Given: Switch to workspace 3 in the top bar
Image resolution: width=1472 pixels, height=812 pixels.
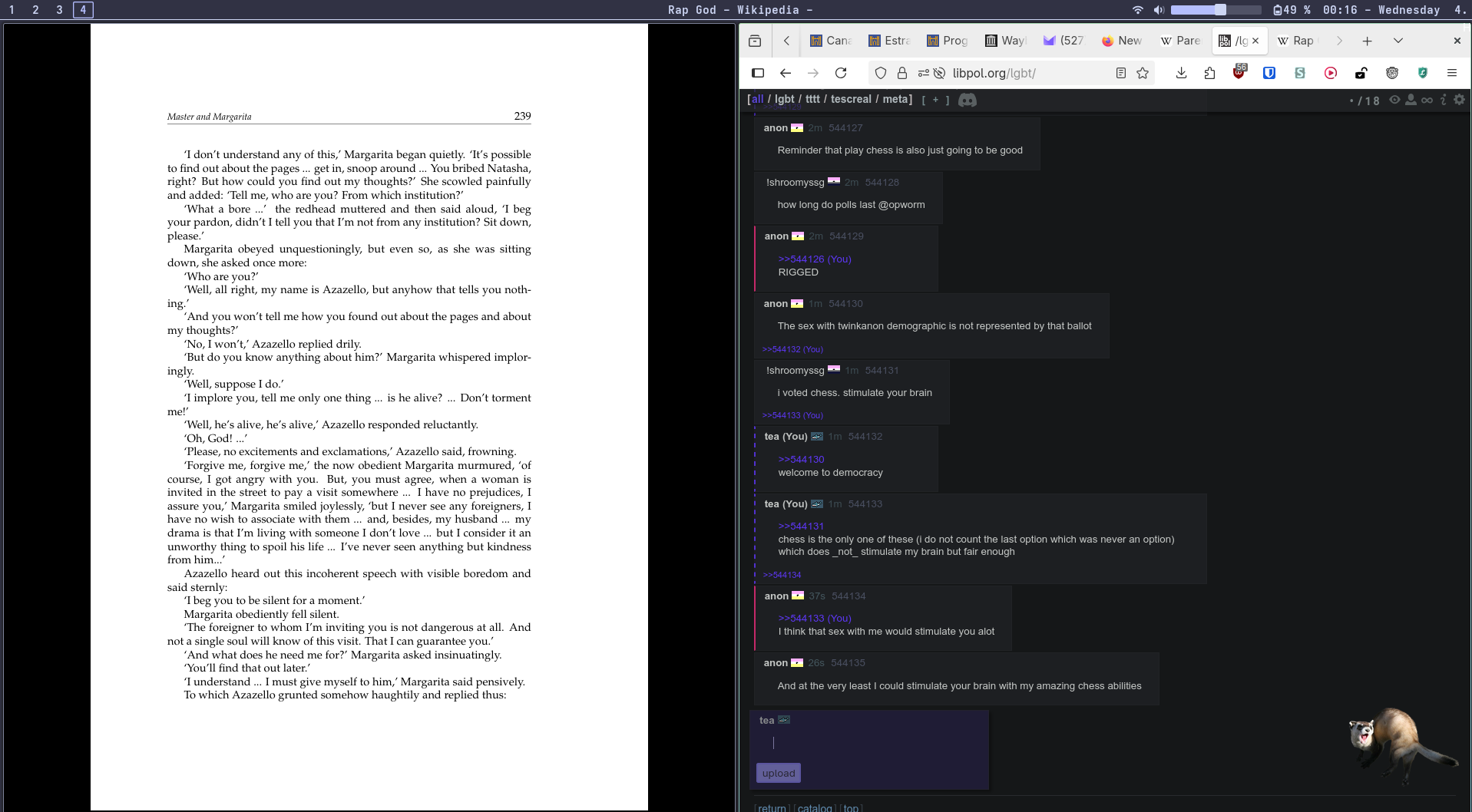Looking at the screenshot, I should (x=59, y=10).
